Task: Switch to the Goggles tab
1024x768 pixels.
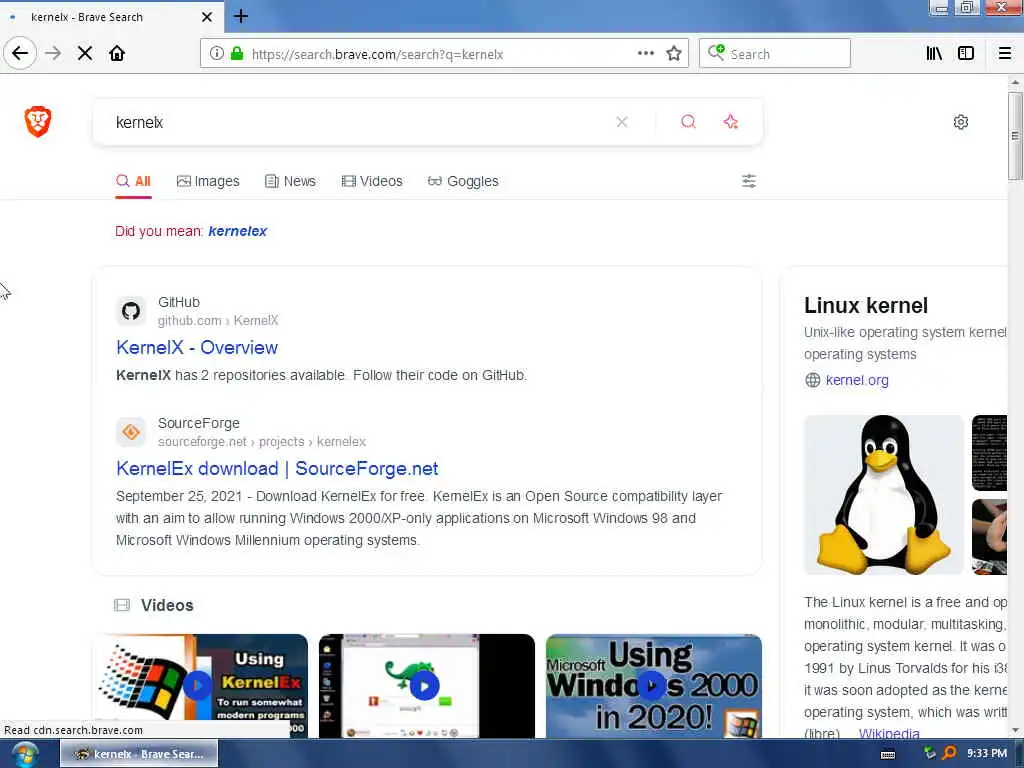Action: click(463, 182)
